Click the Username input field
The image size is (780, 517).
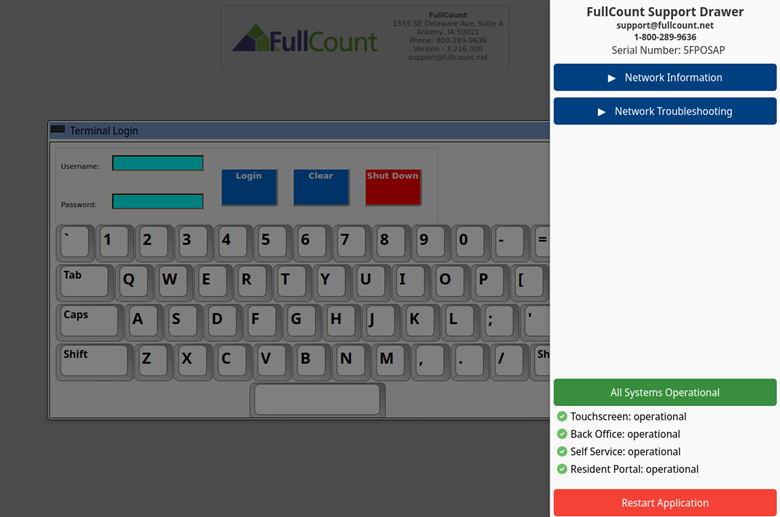pyautogui.click(x=158, y=163)
